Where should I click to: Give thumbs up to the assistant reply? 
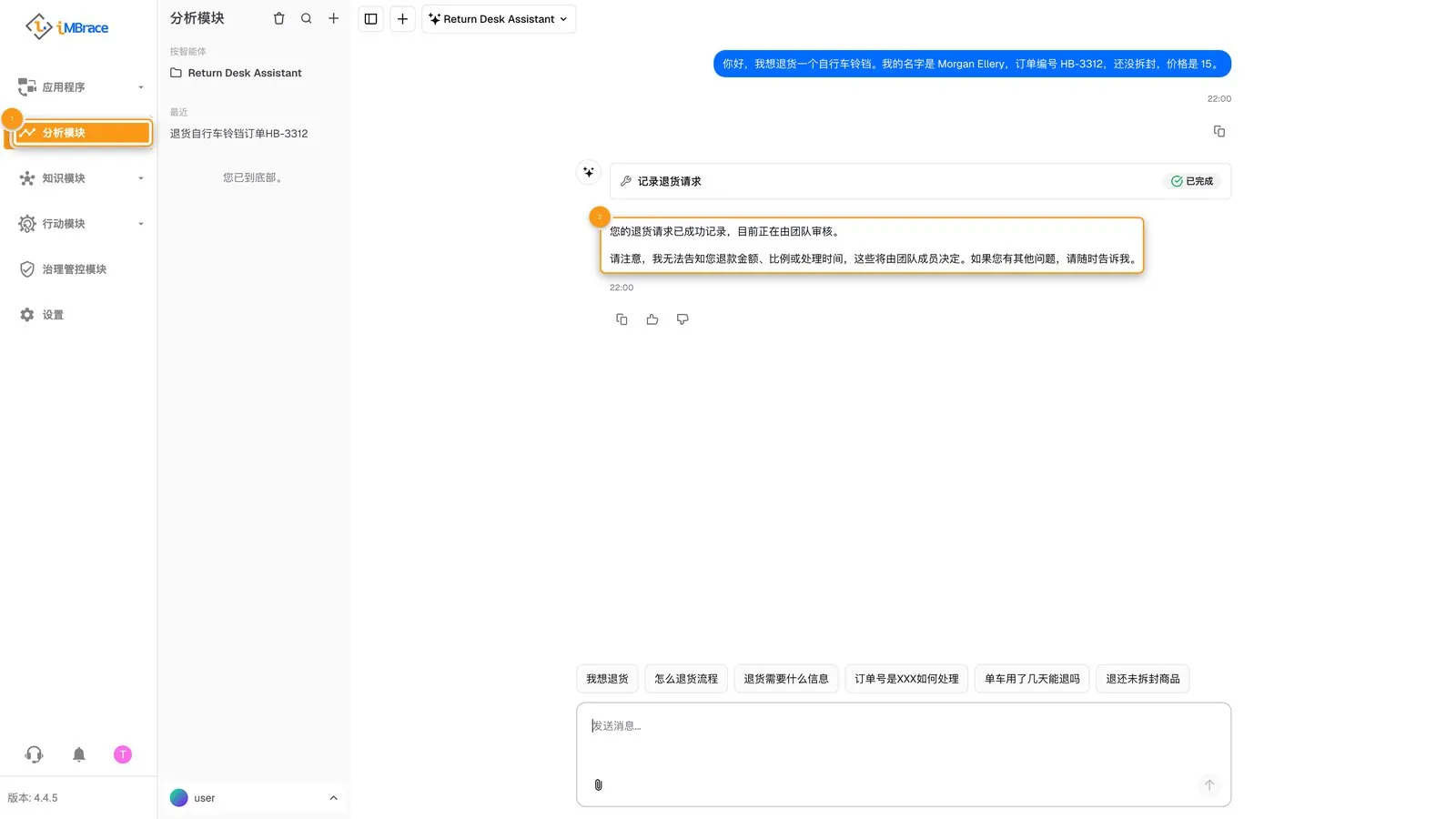point(652,319)
